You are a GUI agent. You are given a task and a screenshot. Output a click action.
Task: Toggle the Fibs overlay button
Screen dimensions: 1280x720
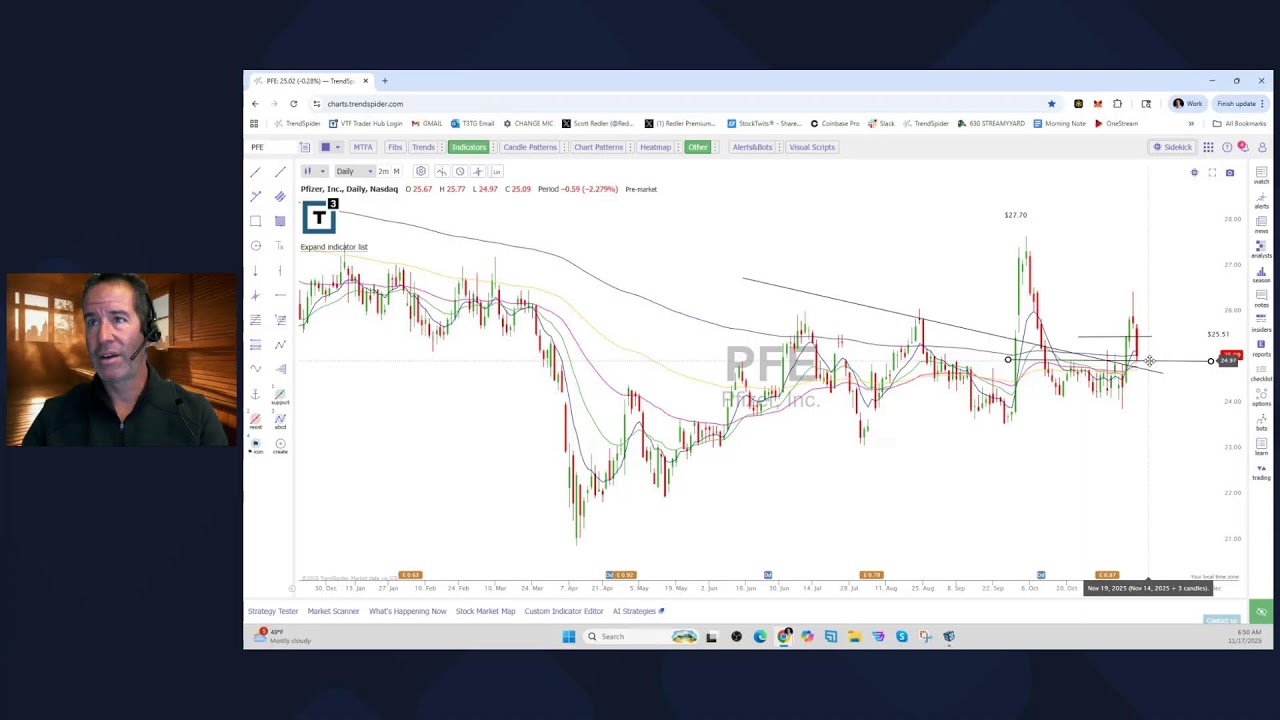point(395,147)
